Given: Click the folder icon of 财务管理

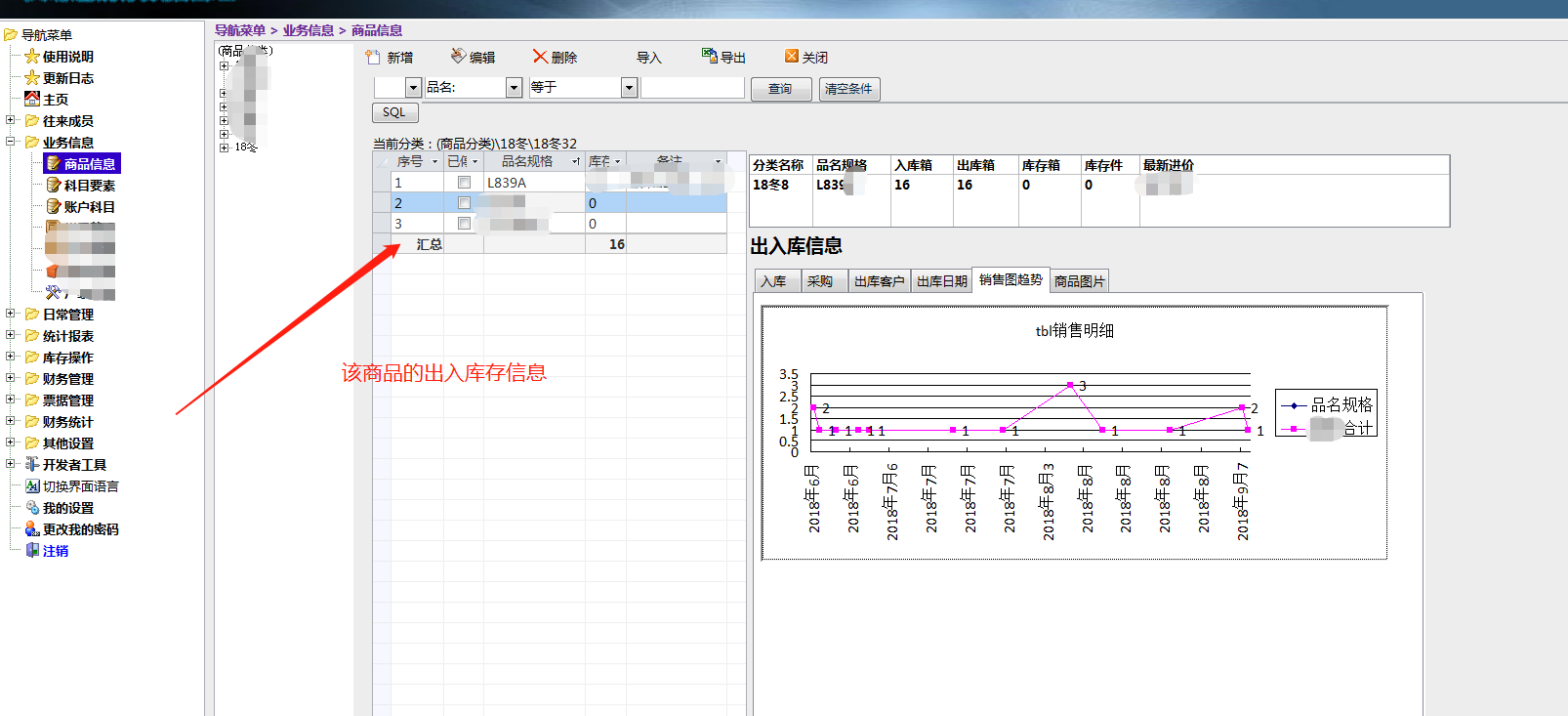Looking at the screenshot, I should point(32,379).
